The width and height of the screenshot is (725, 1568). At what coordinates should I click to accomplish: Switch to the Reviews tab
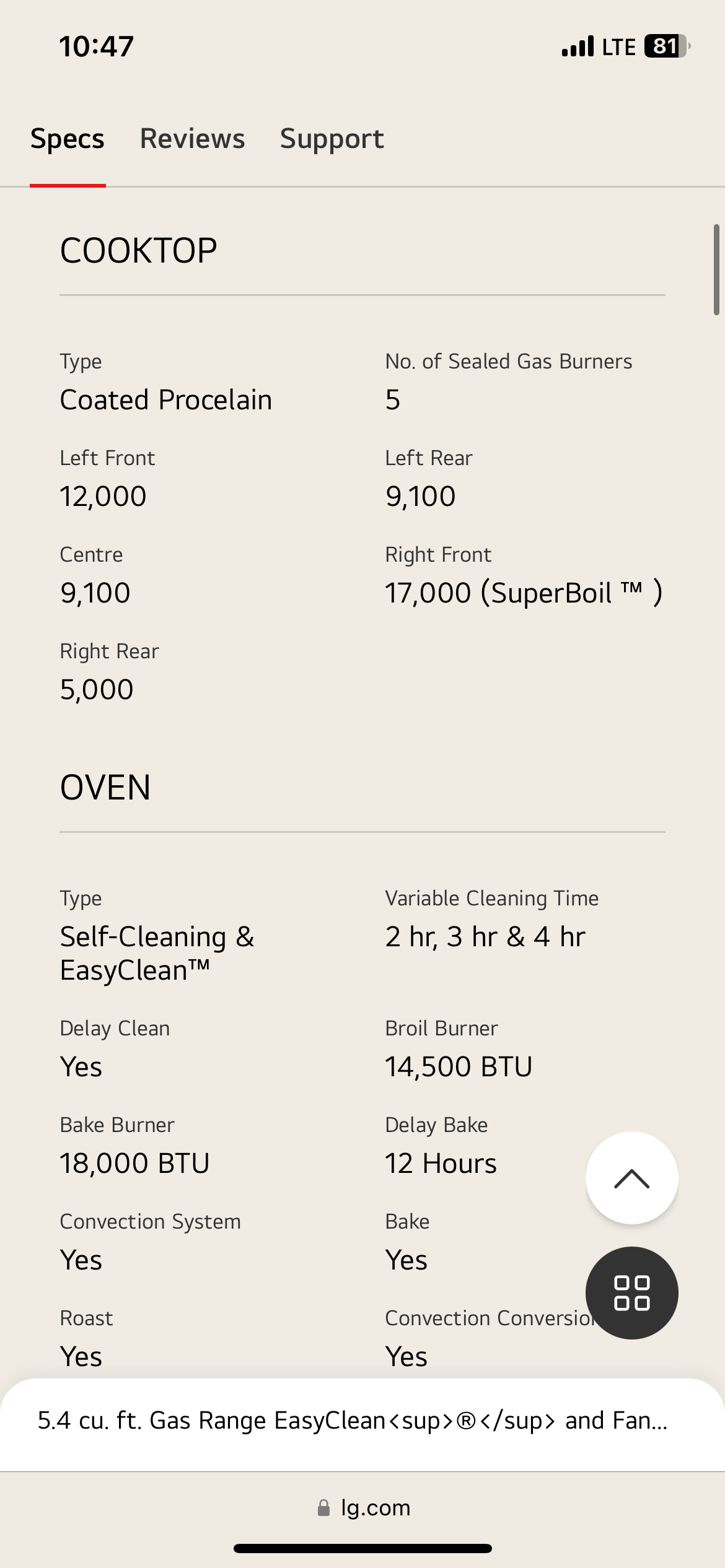192,139
